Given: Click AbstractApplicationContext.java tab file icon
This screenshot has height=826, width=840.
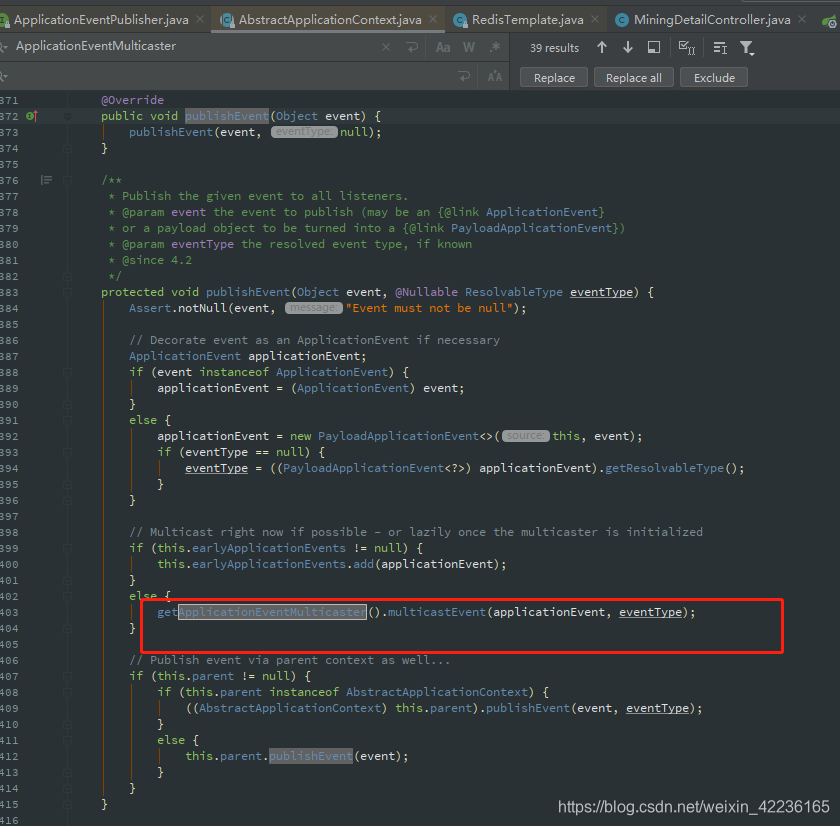Looking at the screenshot, I should [x=227, y=20].
